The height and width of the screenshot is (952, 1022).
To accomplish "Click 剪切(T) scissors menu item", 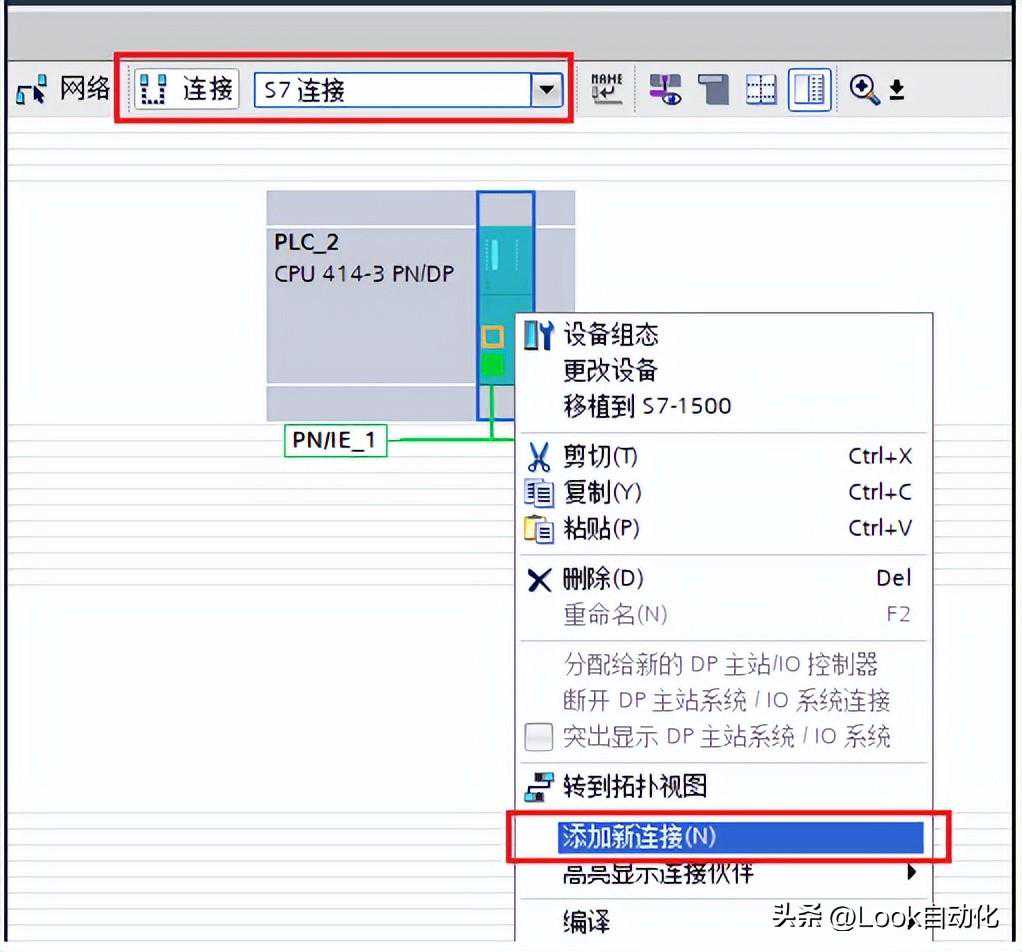I will (600, 457).
